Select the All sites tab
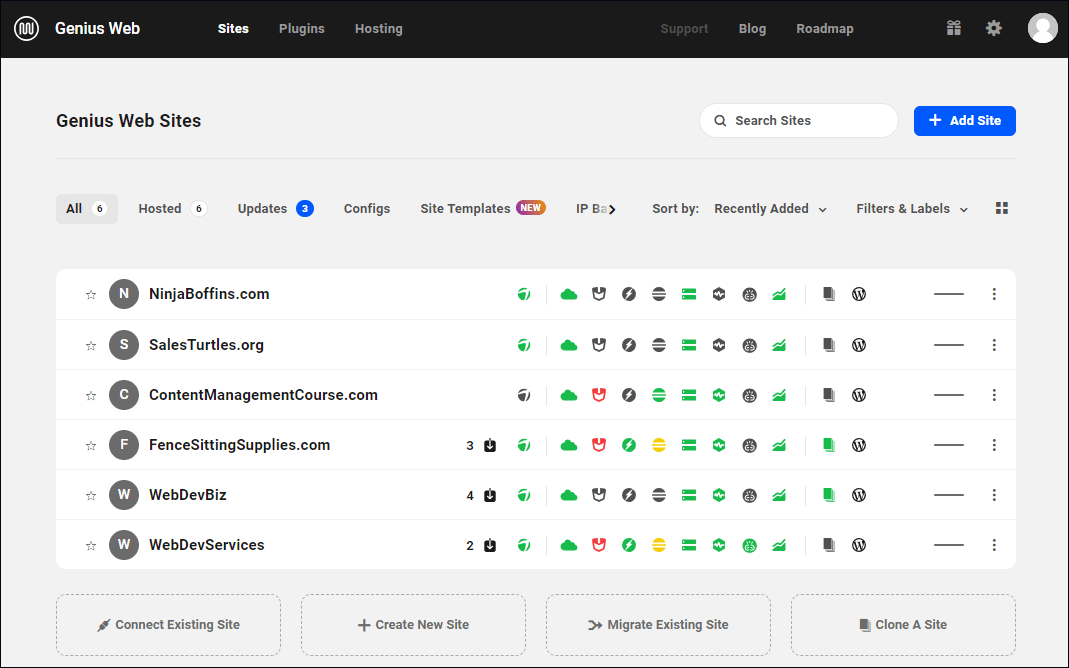 click(87, 209)
